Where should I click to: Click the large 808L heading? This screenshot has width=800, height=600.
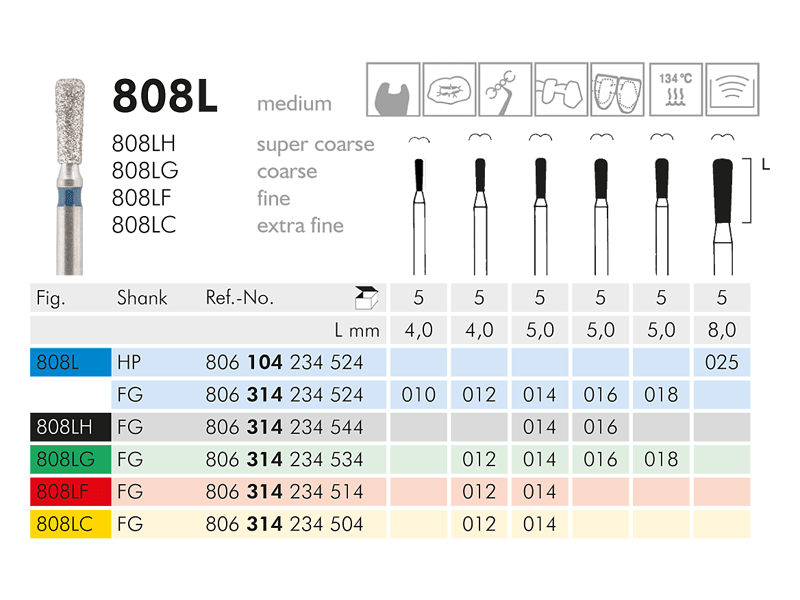[x=165, y=95]
